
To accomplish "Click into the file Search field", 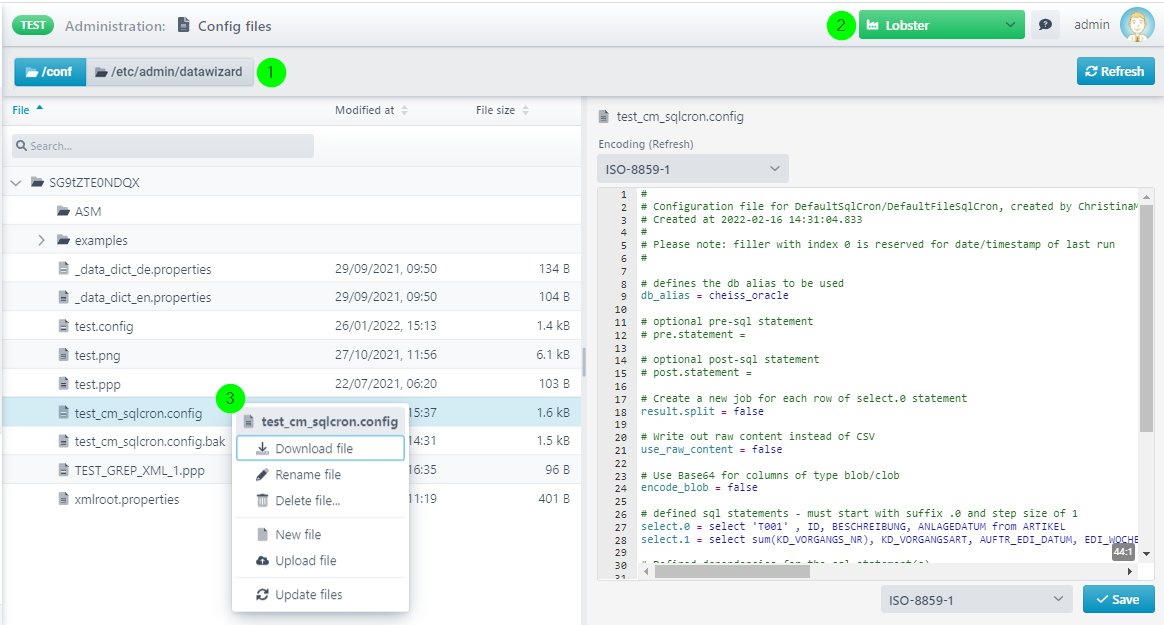I will pyautogui.click(x=163, y=145).
